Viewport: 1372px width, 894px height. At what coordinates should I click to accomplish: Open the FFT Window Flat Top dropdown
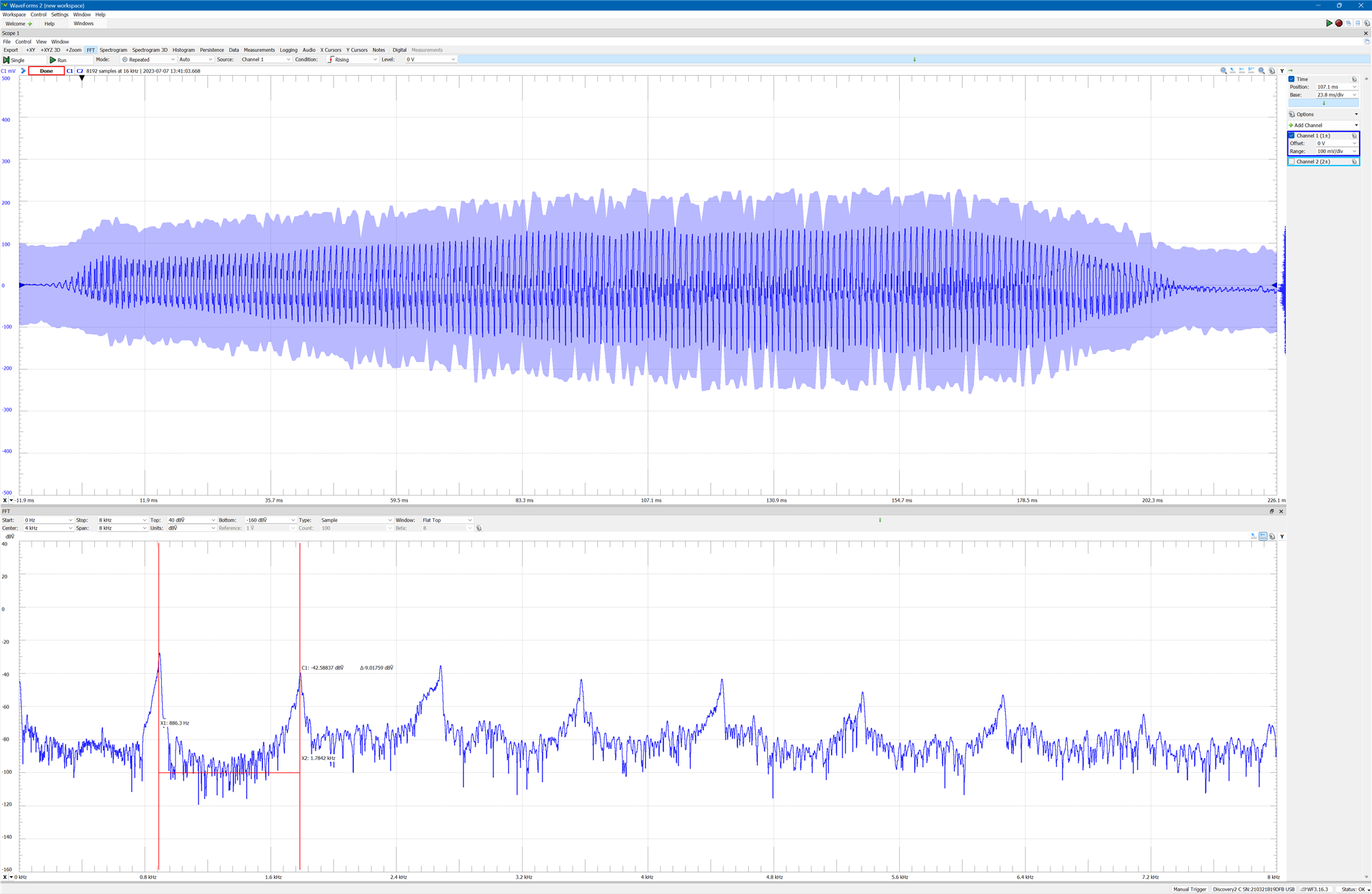click(x=447, y=520)
